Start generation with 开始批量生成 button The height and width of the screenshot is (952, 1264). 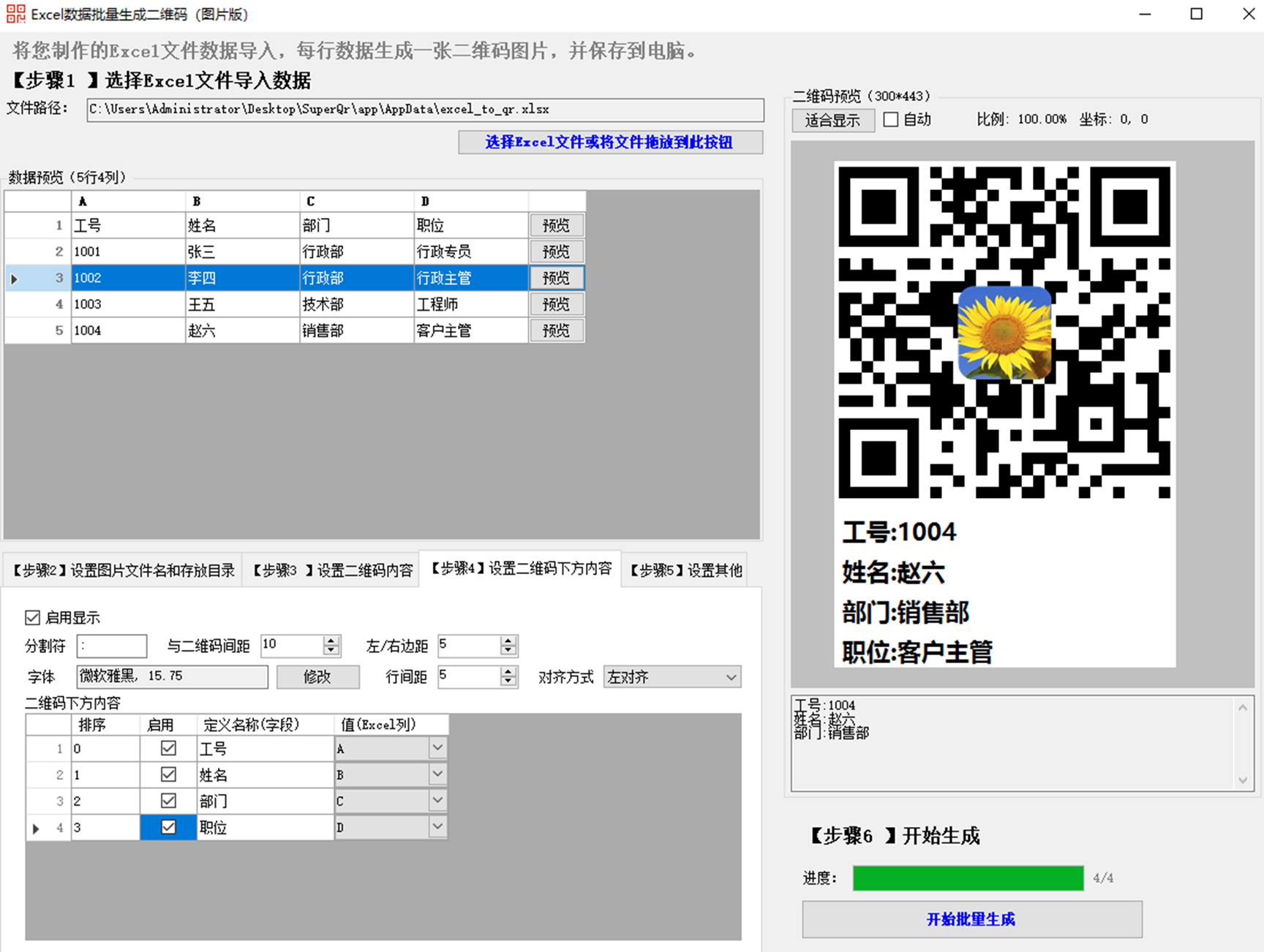coord(971,919)
